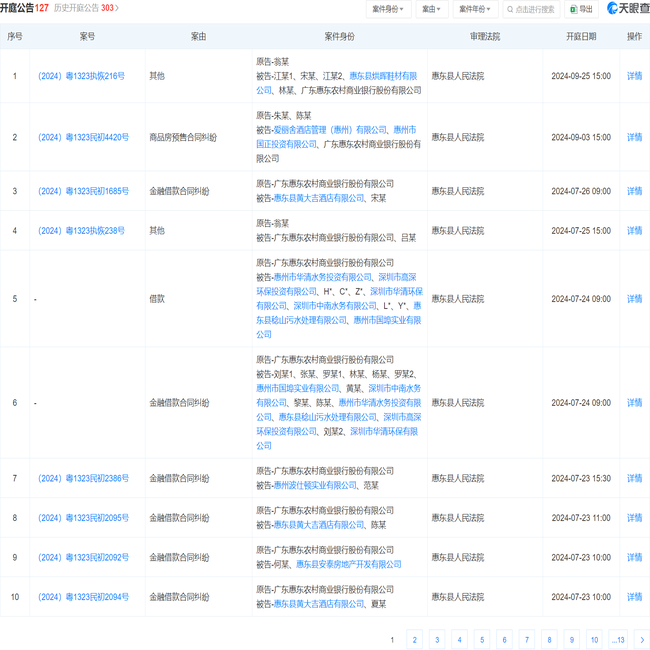Click the magnifier icon in search box
Screen dimensions: 650x650
(x=510, y=9)
